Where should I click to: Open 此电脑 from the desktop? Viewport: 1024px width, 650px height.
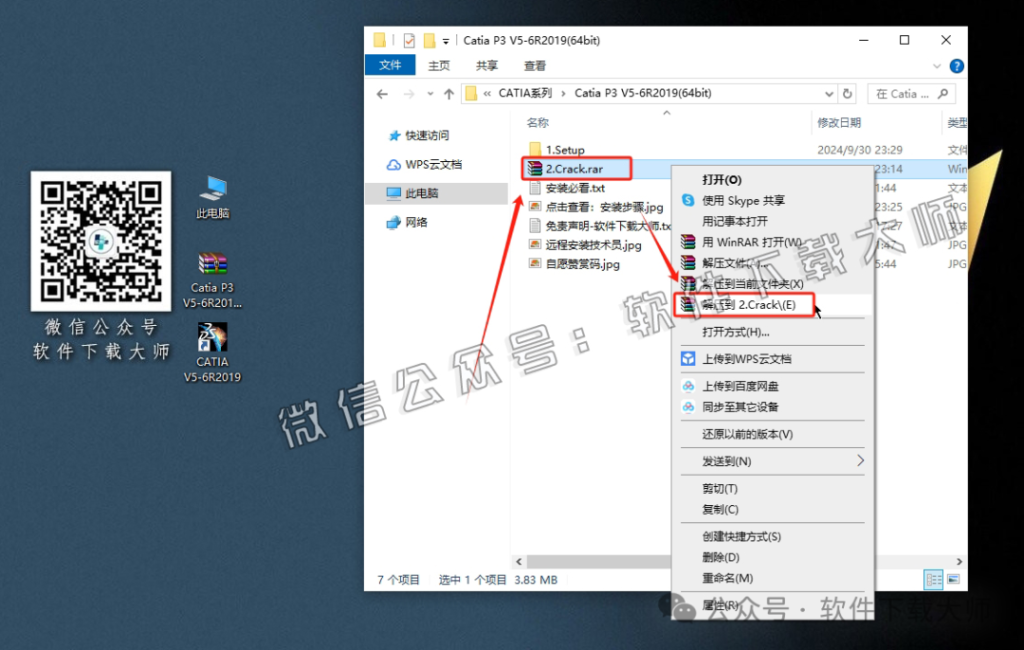pyautogui.click(x=212, y=186)
